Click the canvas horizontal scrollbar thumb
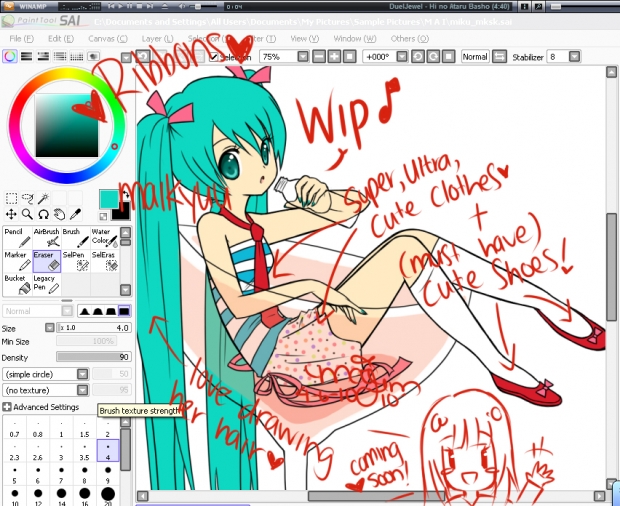This screenshot has height=506, width=620. coord(376,496)
